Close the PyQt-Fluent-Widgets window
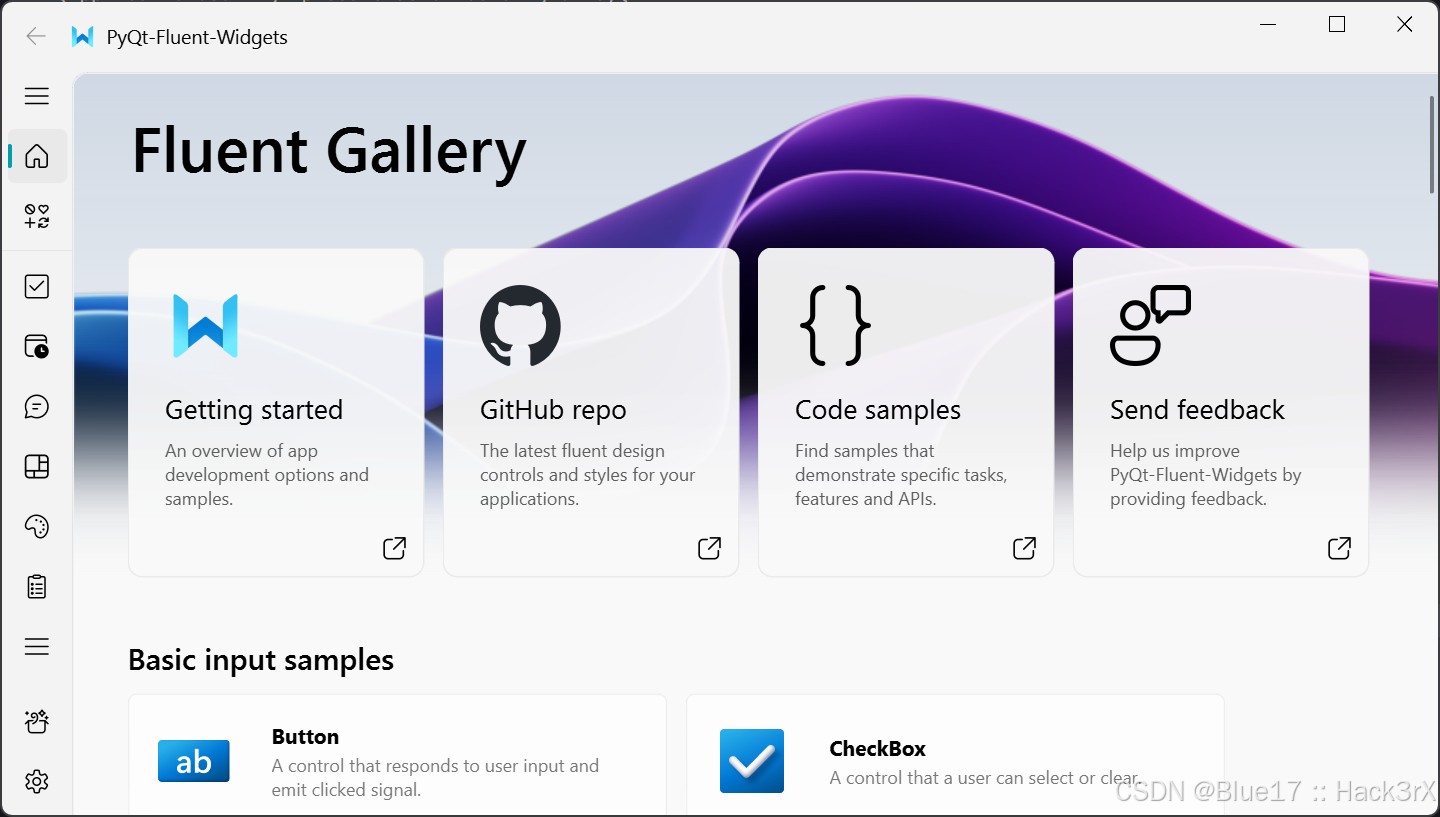The width and height of the screenshot is (1440, 817). [1404, 25]
